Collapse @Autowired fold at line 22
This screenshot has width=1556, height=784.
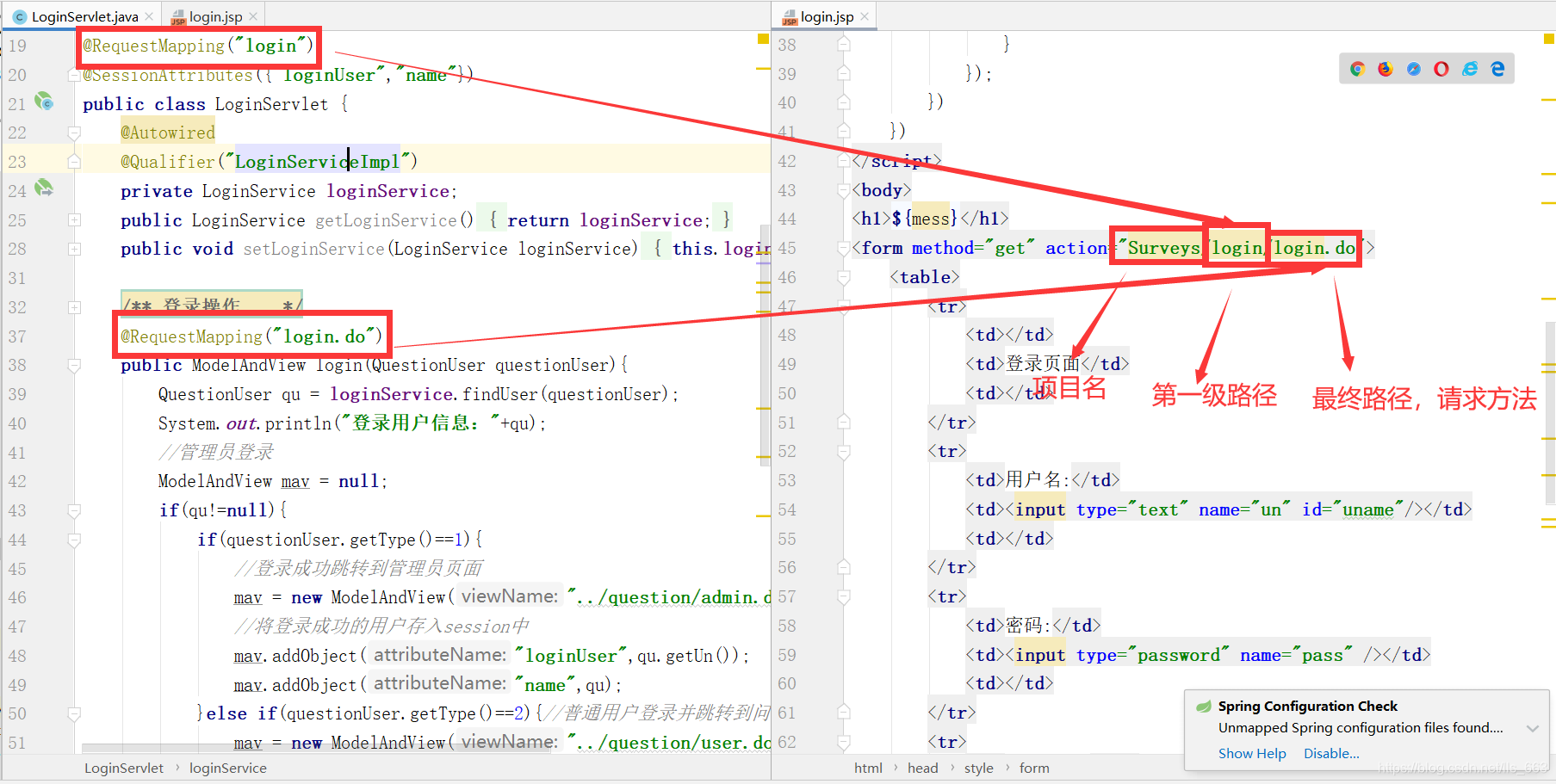tap(74, 133)
